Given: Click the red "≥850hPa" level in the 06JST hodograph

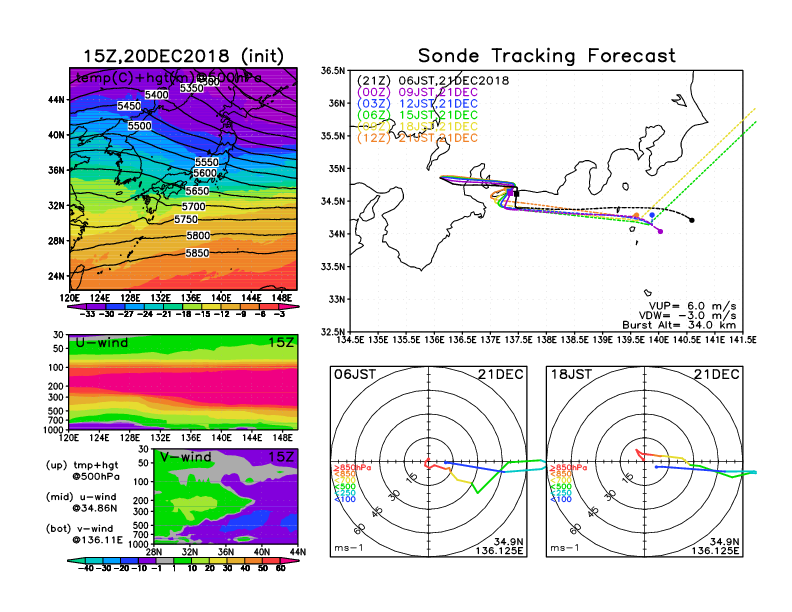Looking at the screenshot, I should click(x=352, y=468).
